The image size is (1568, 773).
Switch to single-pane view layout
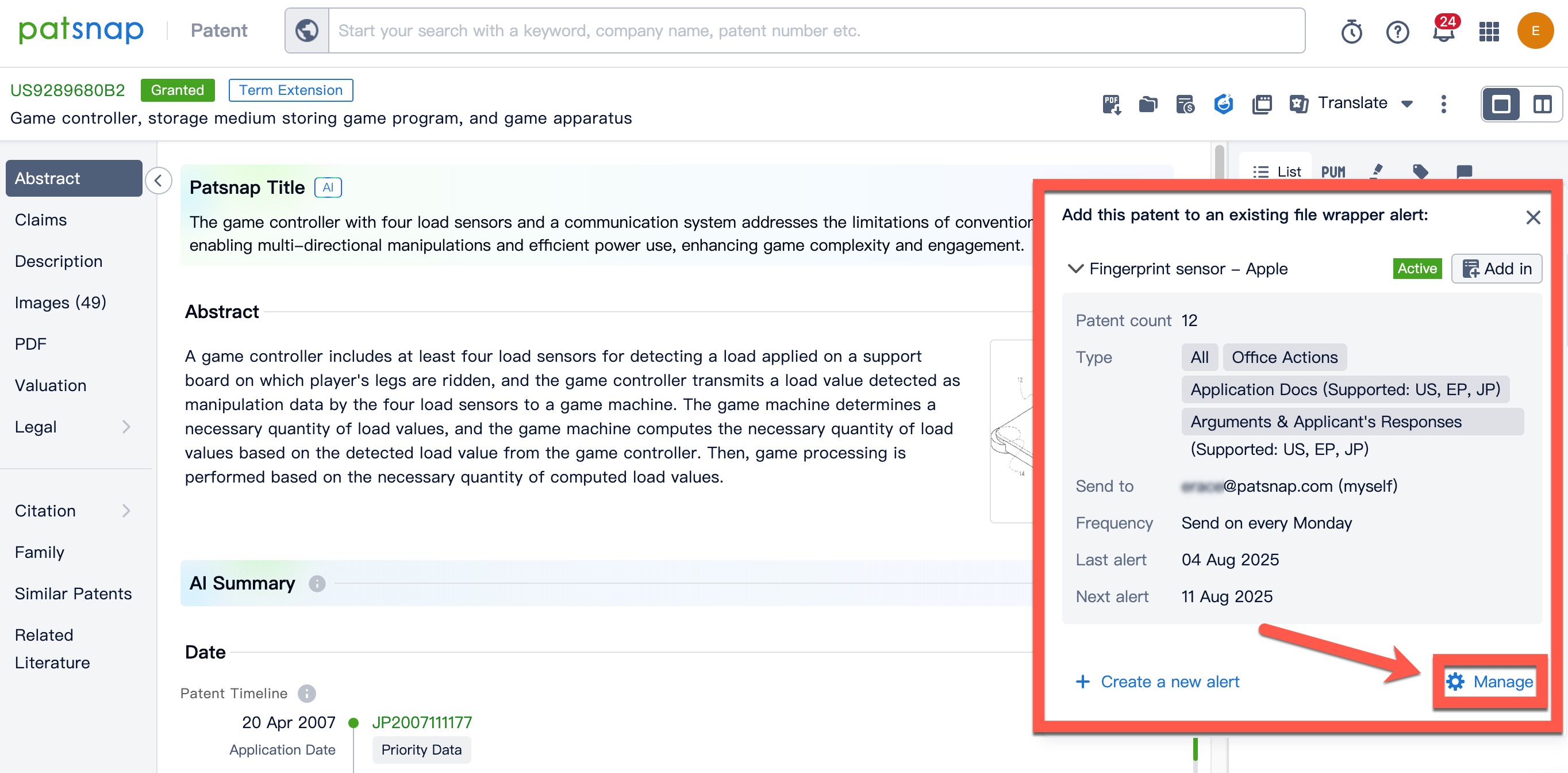coord(1501,104)
